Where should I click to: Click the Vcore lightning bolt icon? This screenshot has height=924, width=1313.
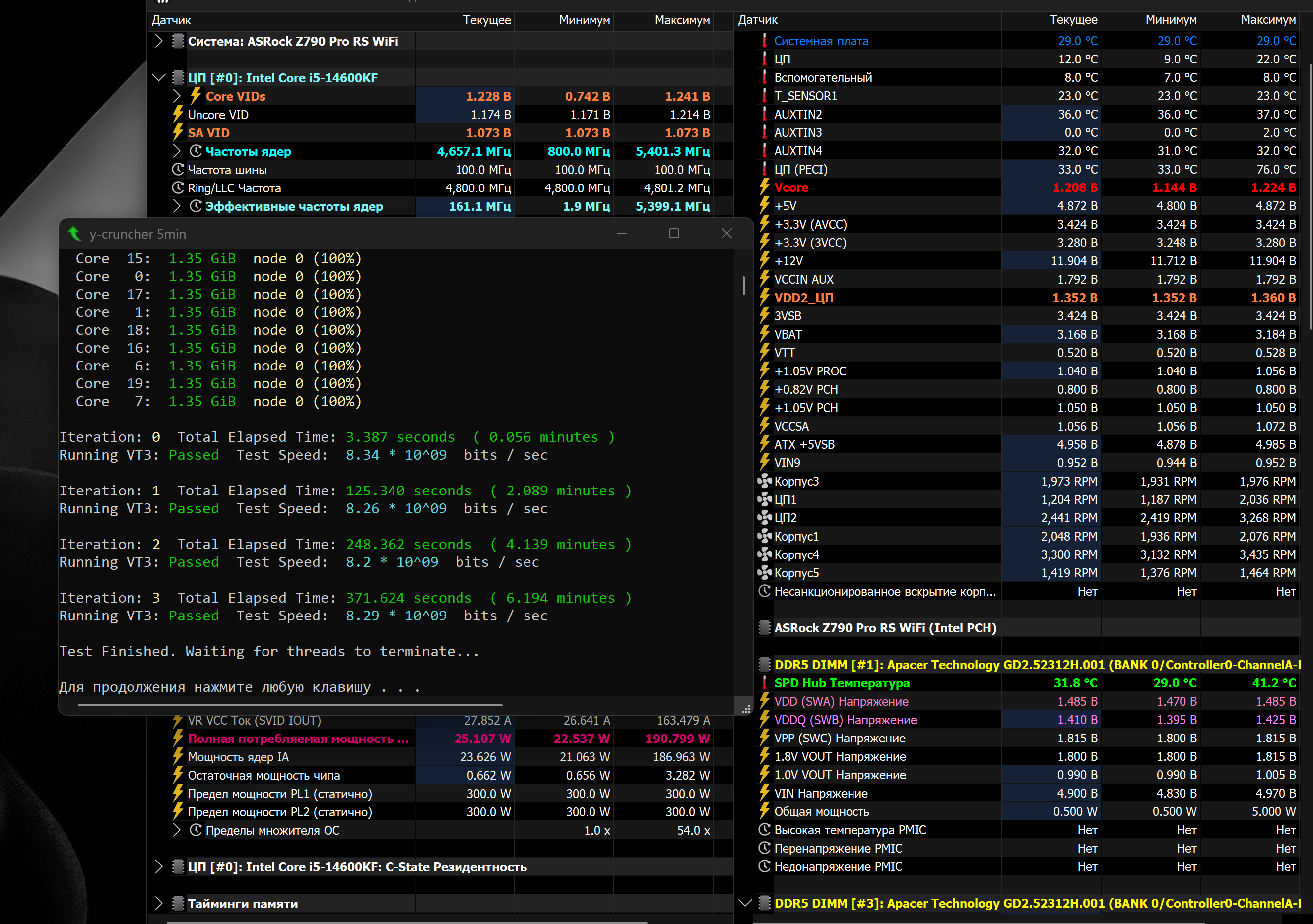[x=764, y=187]
